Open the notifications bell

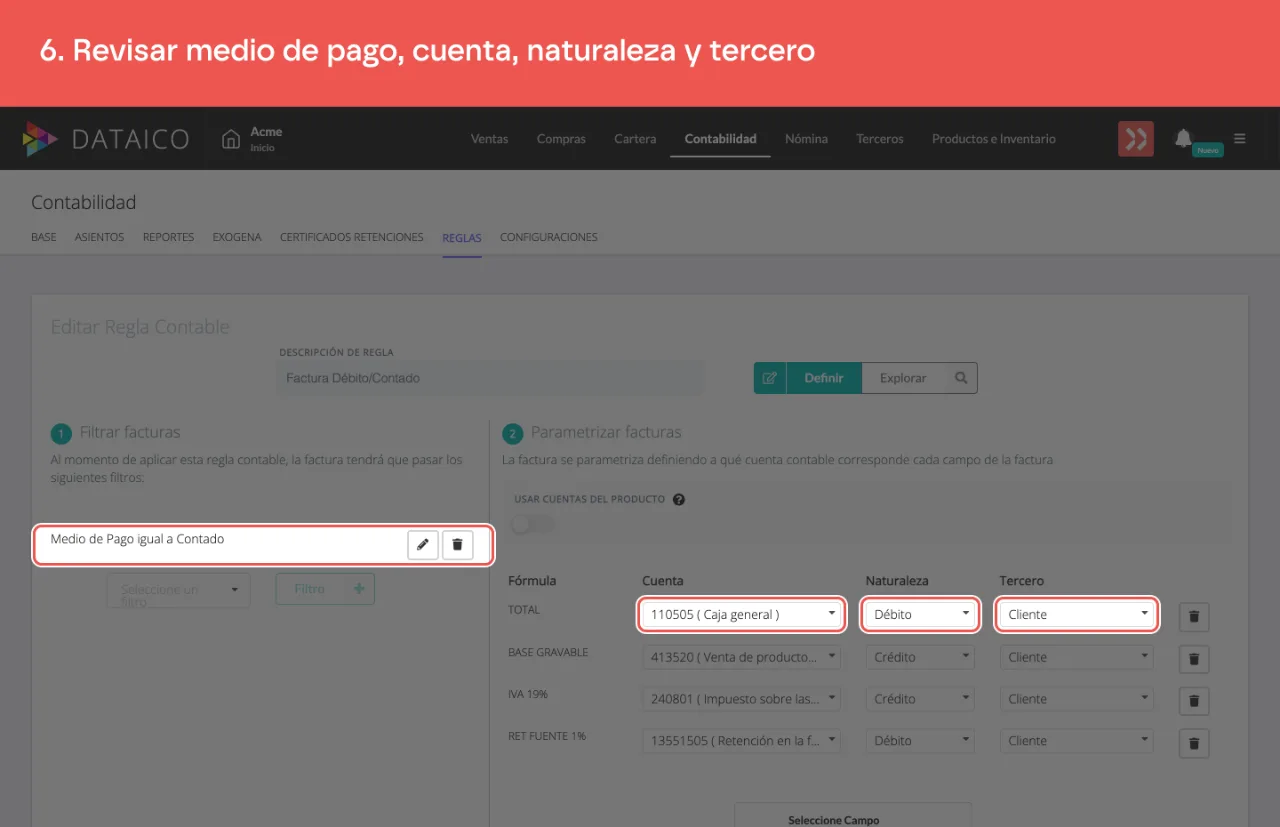(x=1184, y=138)
